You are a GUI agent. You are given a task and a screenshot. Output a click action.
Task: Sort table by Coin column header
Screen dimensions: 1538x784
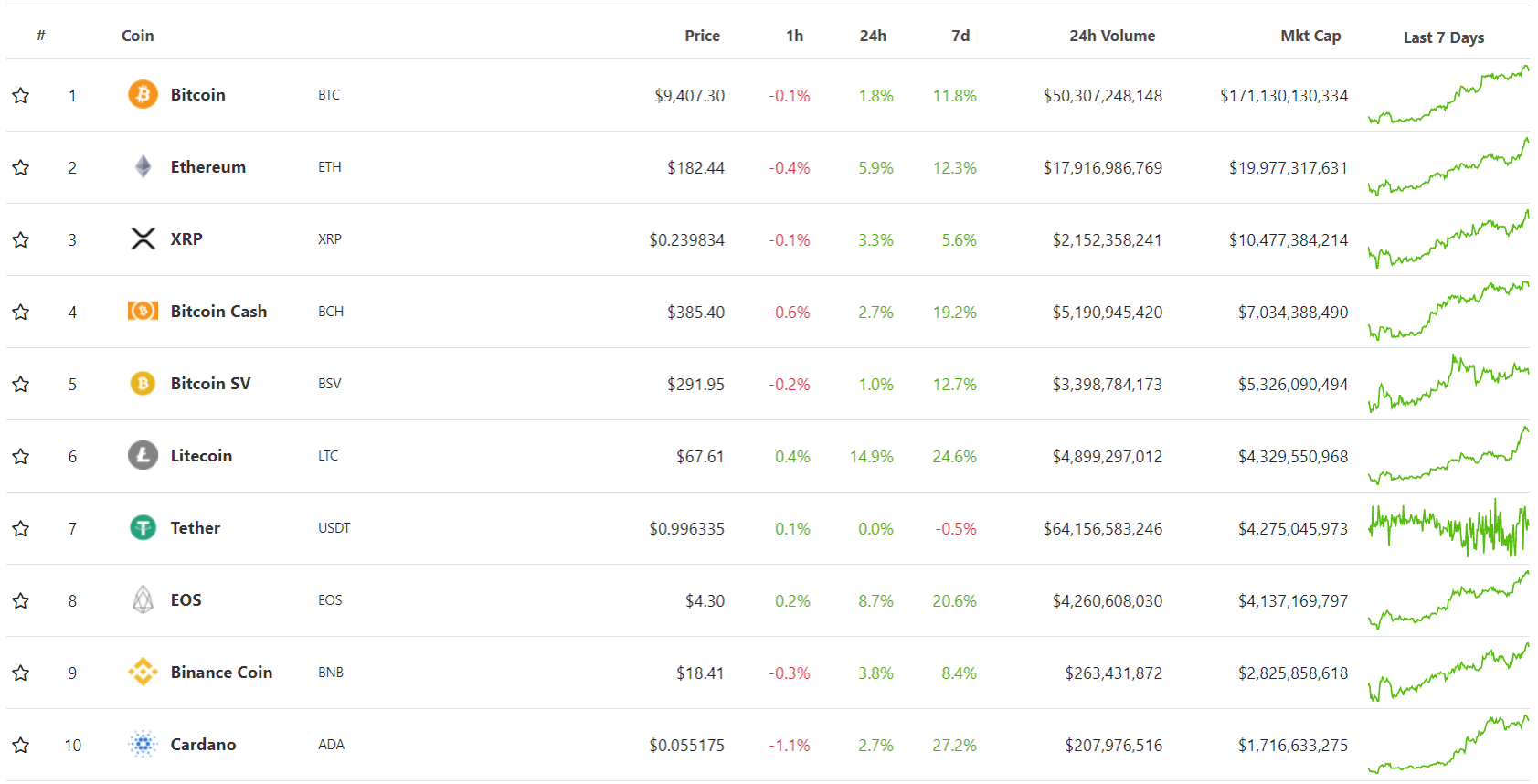click(x=138, y=36)
